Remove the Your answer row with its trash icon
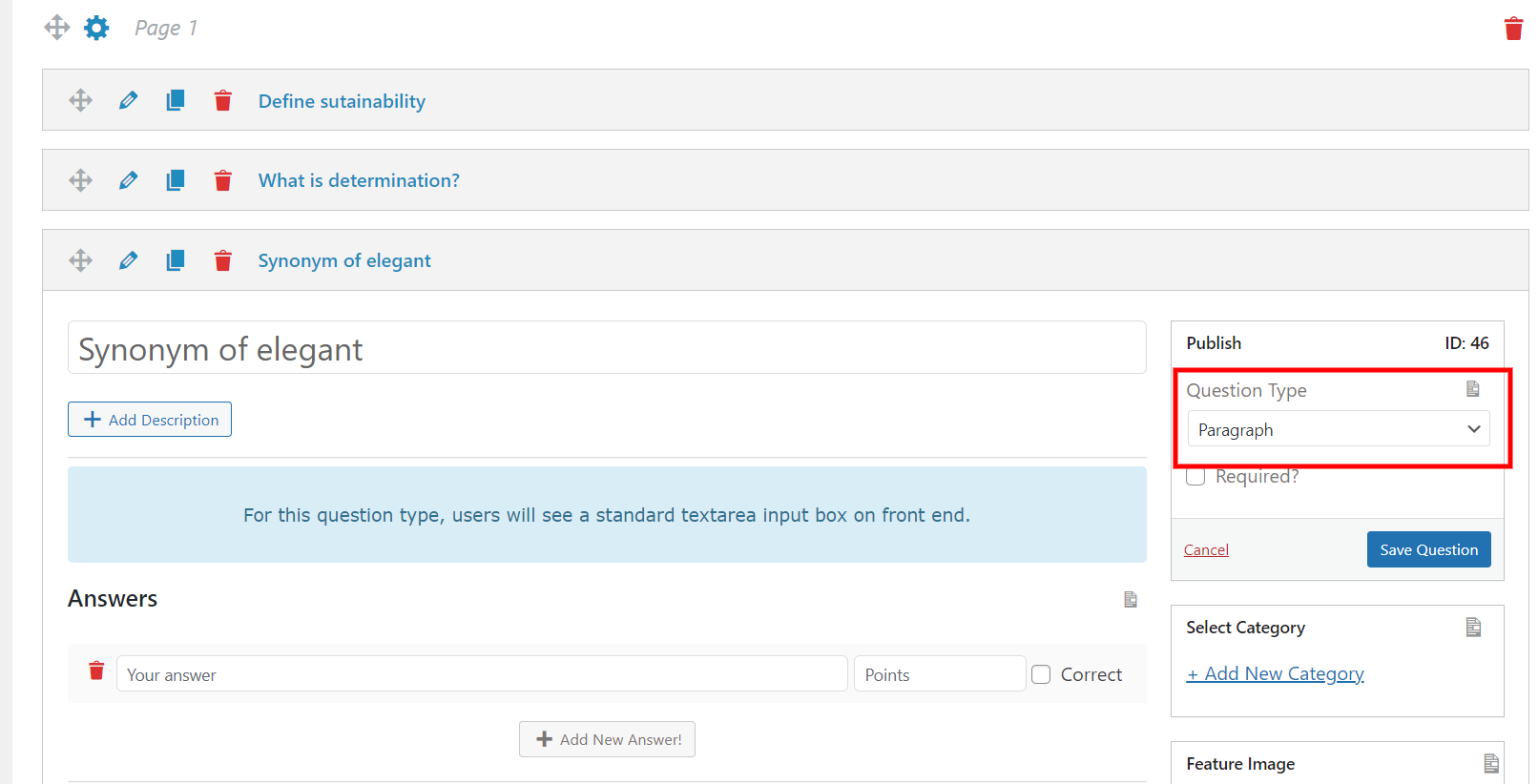 coord(96,671)
